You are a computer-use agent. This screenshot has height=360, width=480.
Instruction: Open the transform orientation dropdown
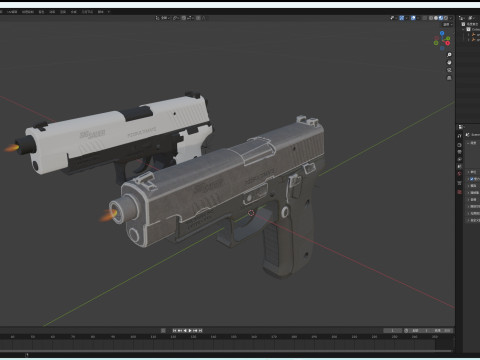pos(163,18)
